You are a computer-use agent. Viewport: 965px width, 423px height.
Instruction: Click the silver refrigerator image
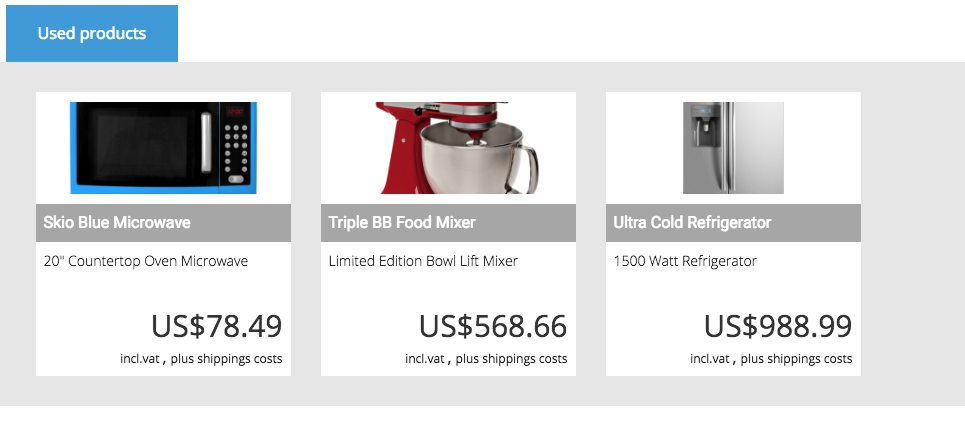click(x=733, y=148)
